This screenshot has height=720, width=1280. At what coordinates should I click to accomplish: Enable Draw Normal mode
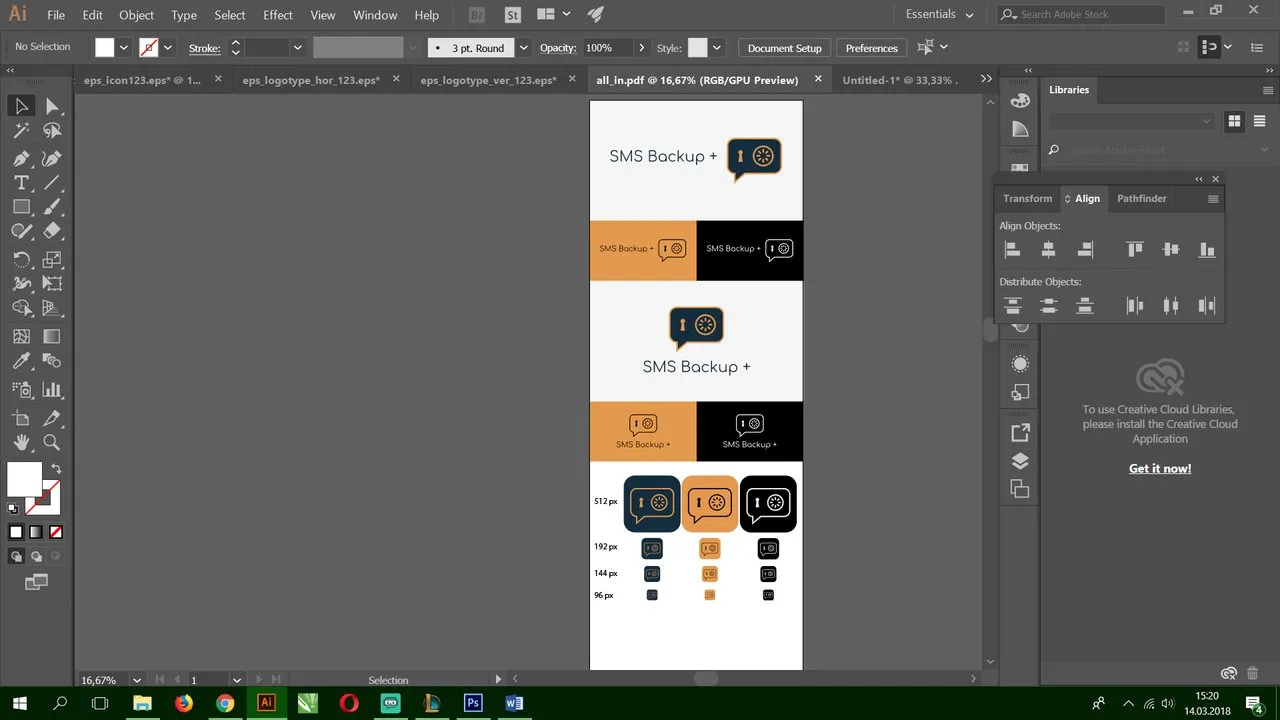coord(16,557)
